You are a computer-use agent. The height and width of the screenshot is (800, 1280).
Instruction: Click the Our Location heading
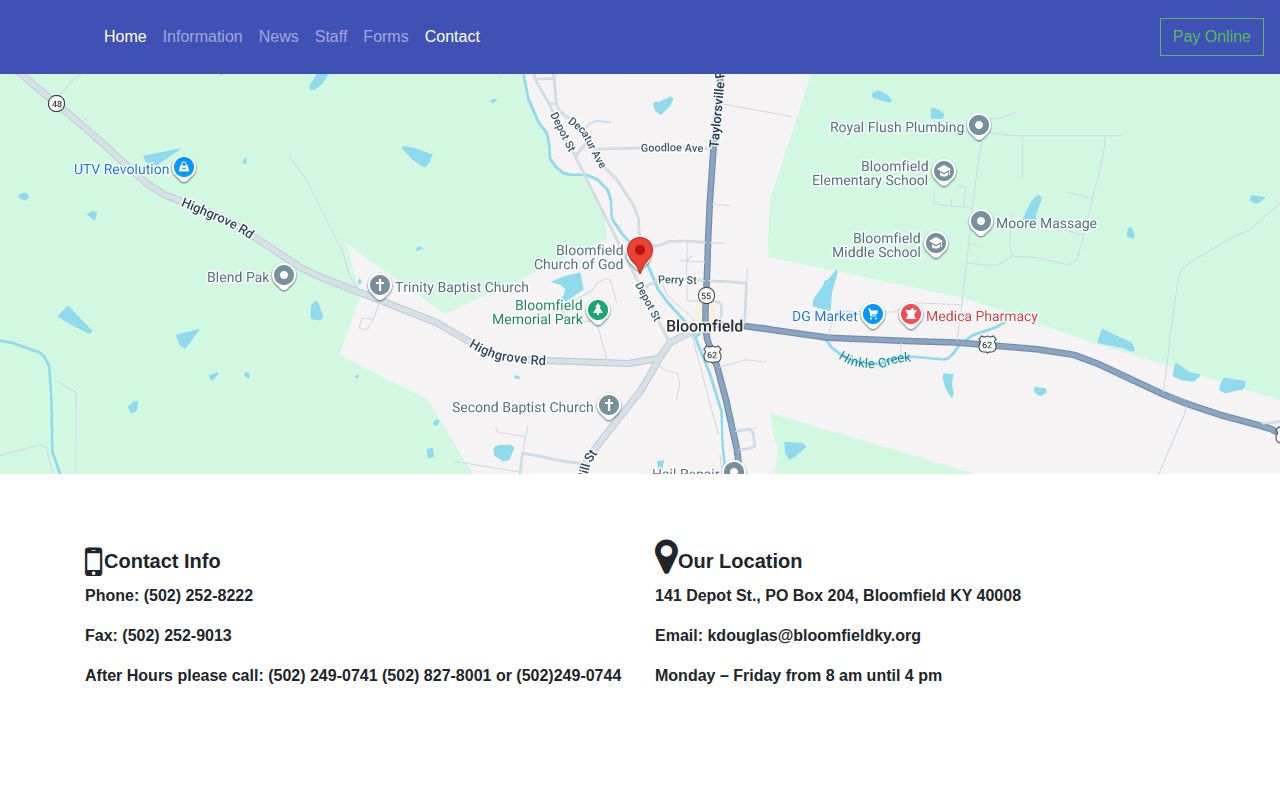(x=740, y=561)
